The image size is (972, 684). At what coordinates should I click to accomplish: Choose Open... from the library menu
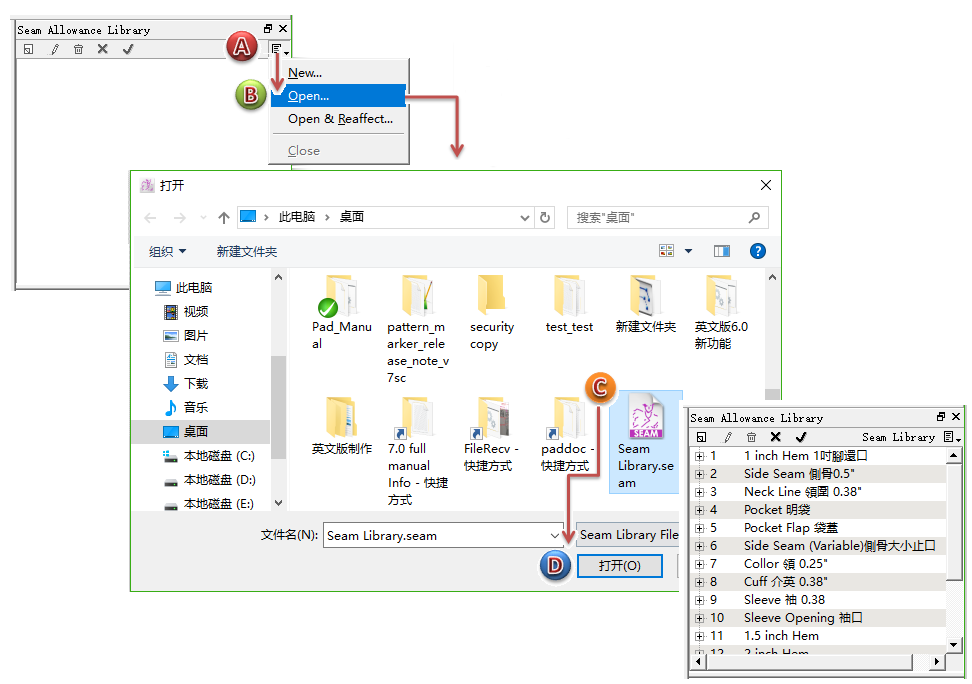coord(308,96)
